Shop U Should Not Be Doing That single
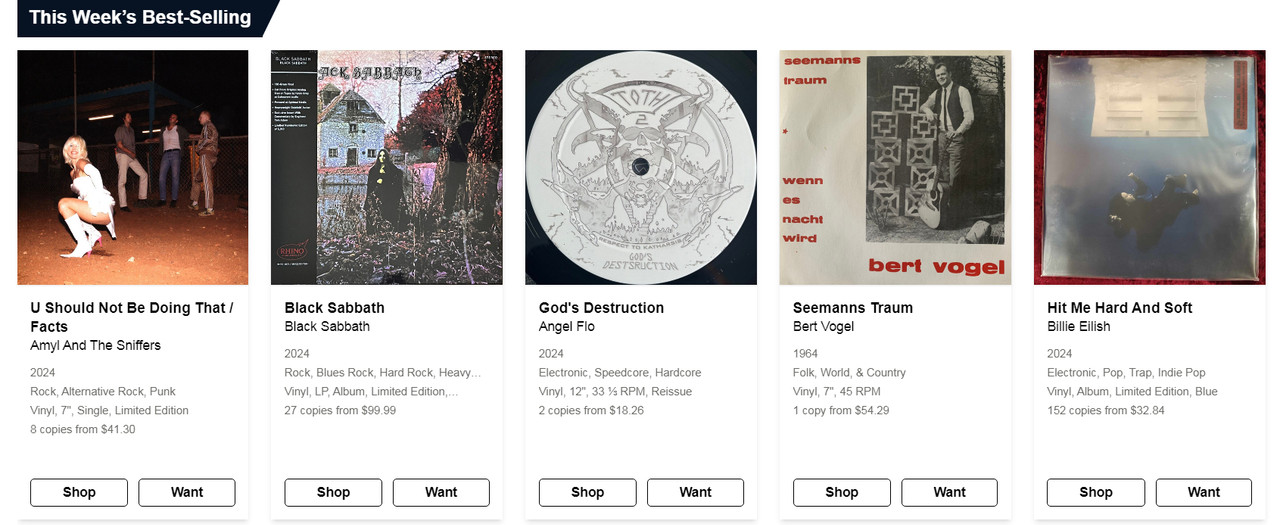This screenshot has width=1280, height=525. [x=79, y=492]
